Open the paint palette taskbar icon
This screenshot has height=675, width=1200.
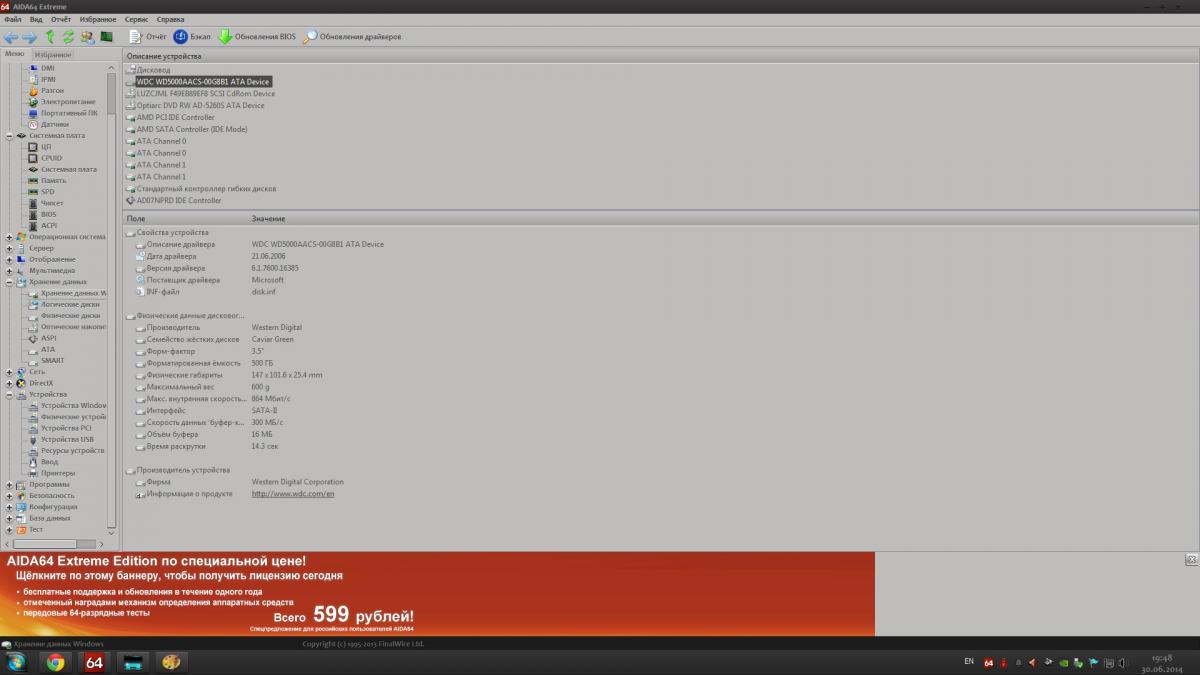click(171, 662)
